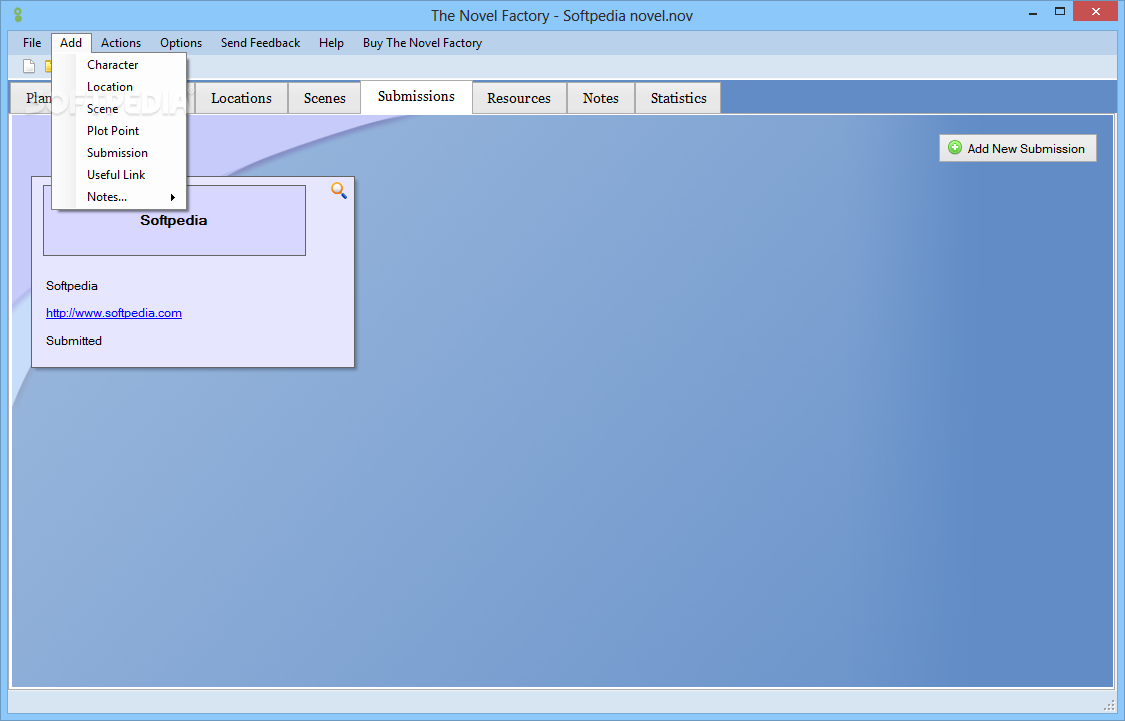Close the Novel Factory window
The width and height of the screenshot is (1125, 721).
tap(1096, 11)
